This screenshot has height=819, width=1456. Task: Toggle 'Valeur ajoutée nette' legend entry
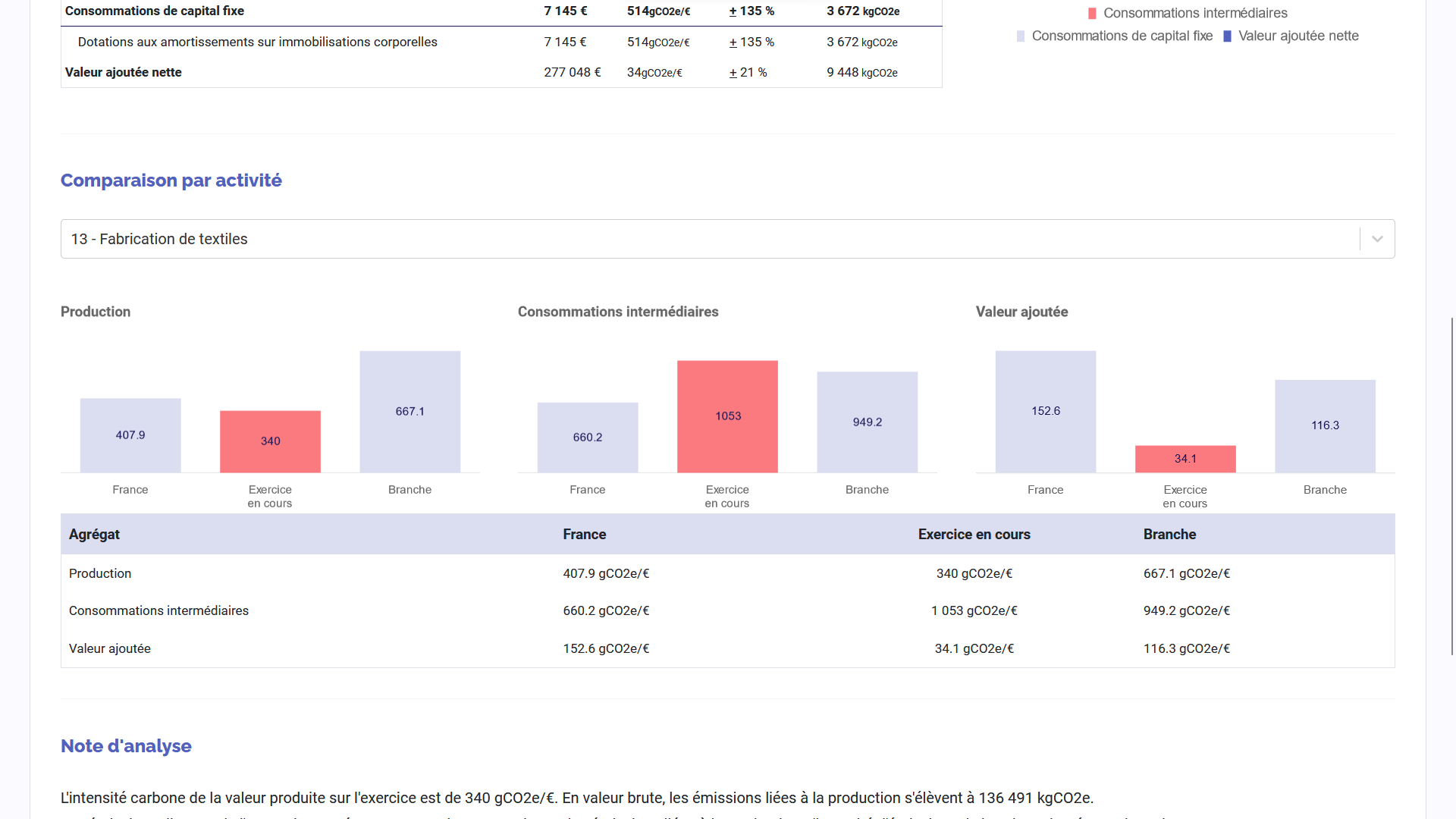pyautogui.click(x=1290, y=36)
